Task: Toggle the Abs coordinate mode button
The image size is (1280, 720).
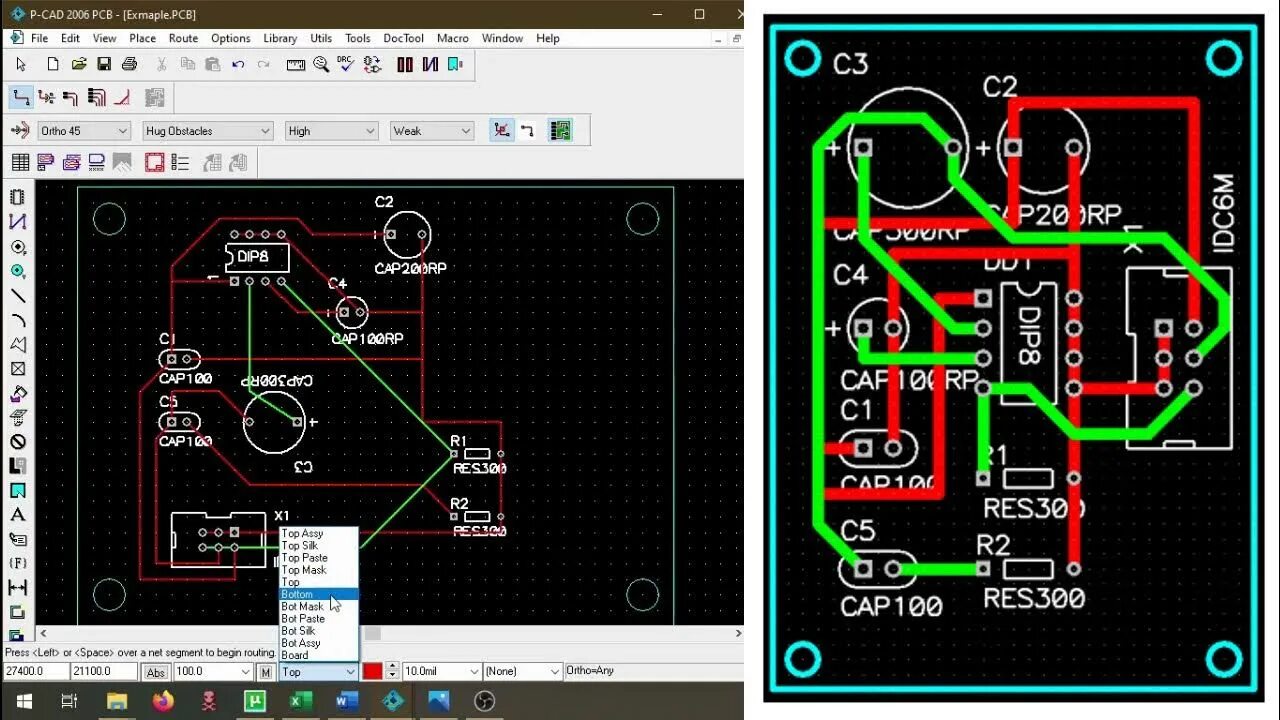Action: click(156, 672)
